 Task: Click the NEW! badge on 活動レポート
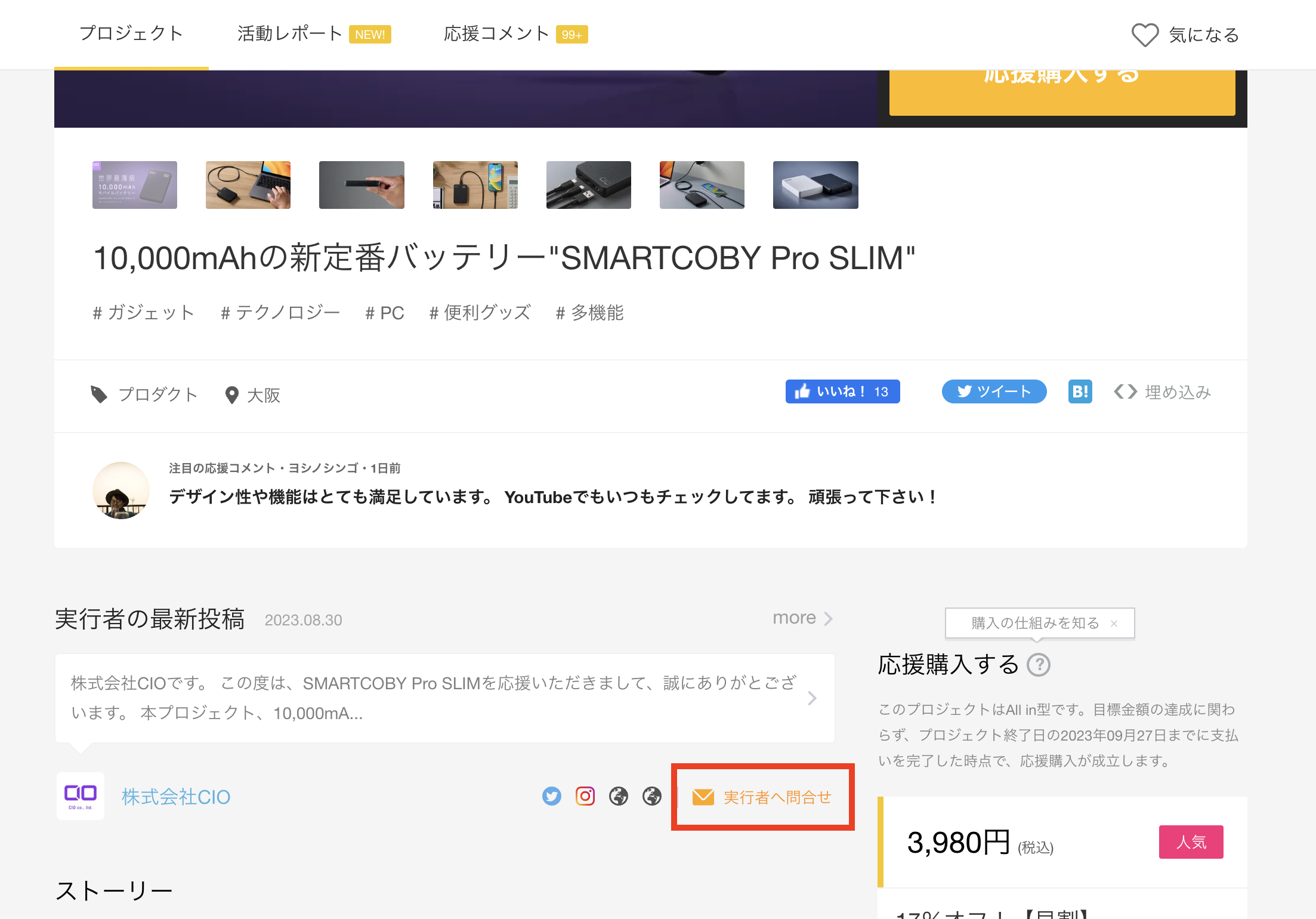pos(370,35)
